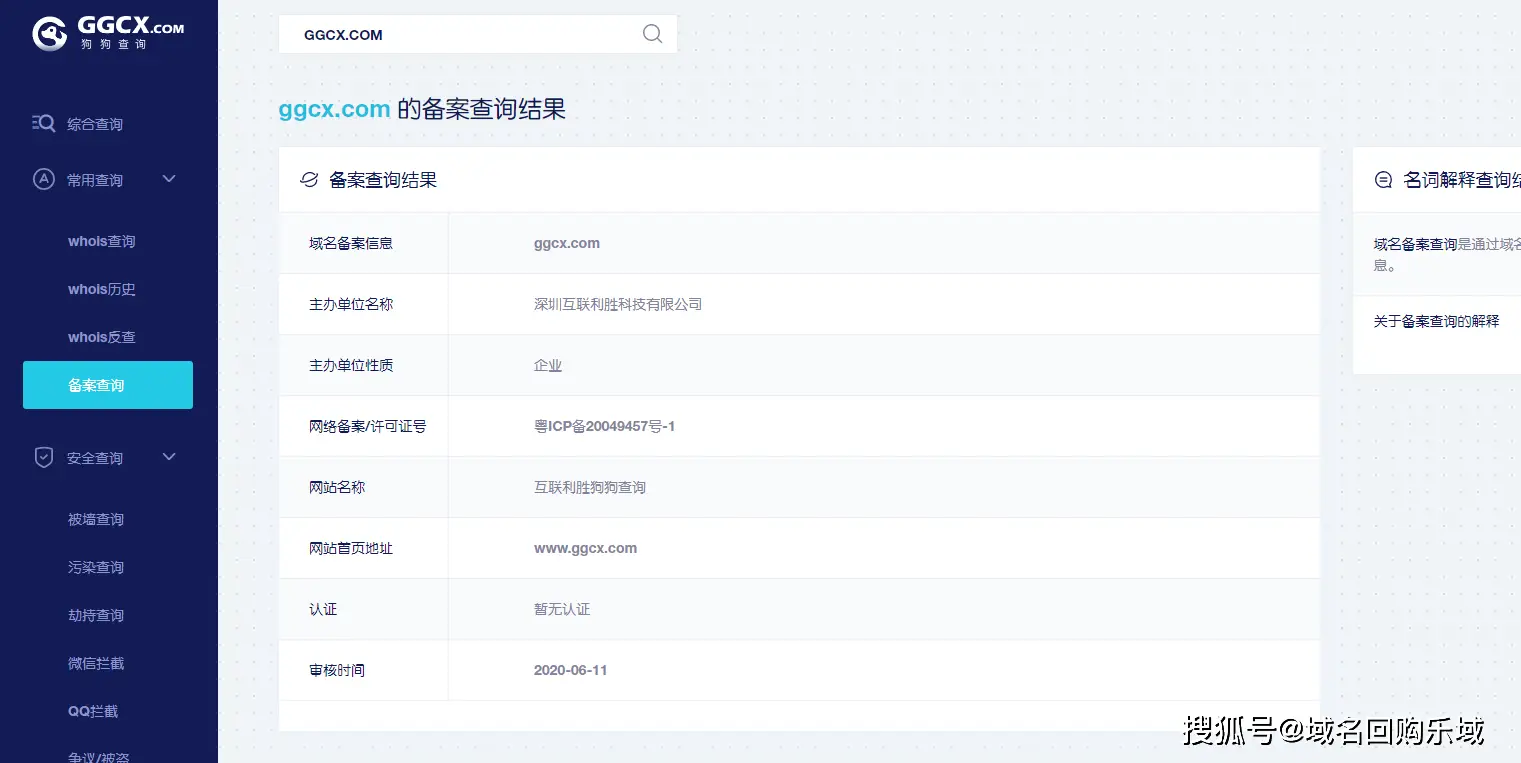Click the 网站首页地址 row label
Viewport: 1521px width, 763px height.
(351, 548)
